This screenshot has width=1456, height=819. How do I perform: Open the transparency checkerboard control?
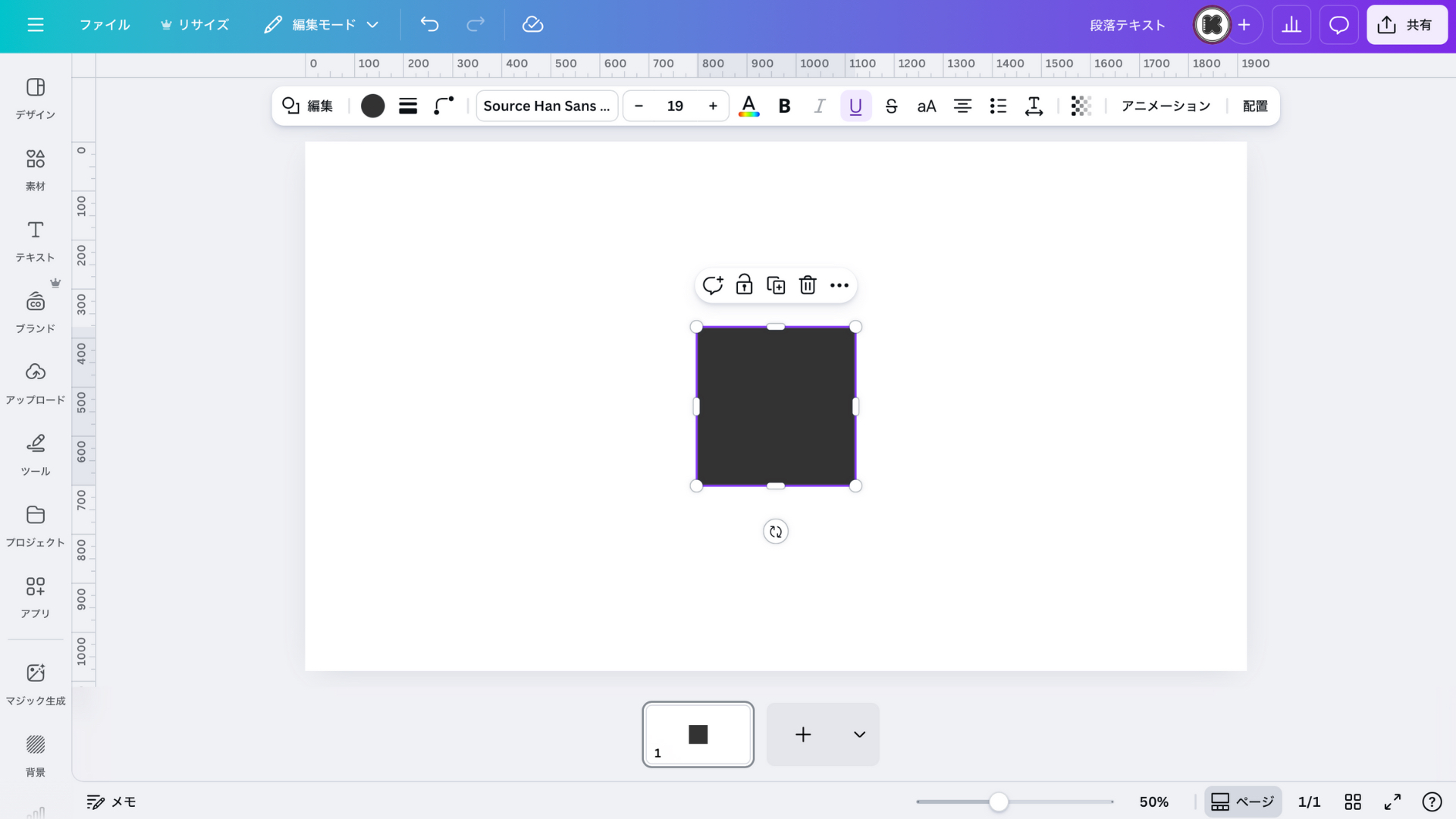tap(1081, 106)
